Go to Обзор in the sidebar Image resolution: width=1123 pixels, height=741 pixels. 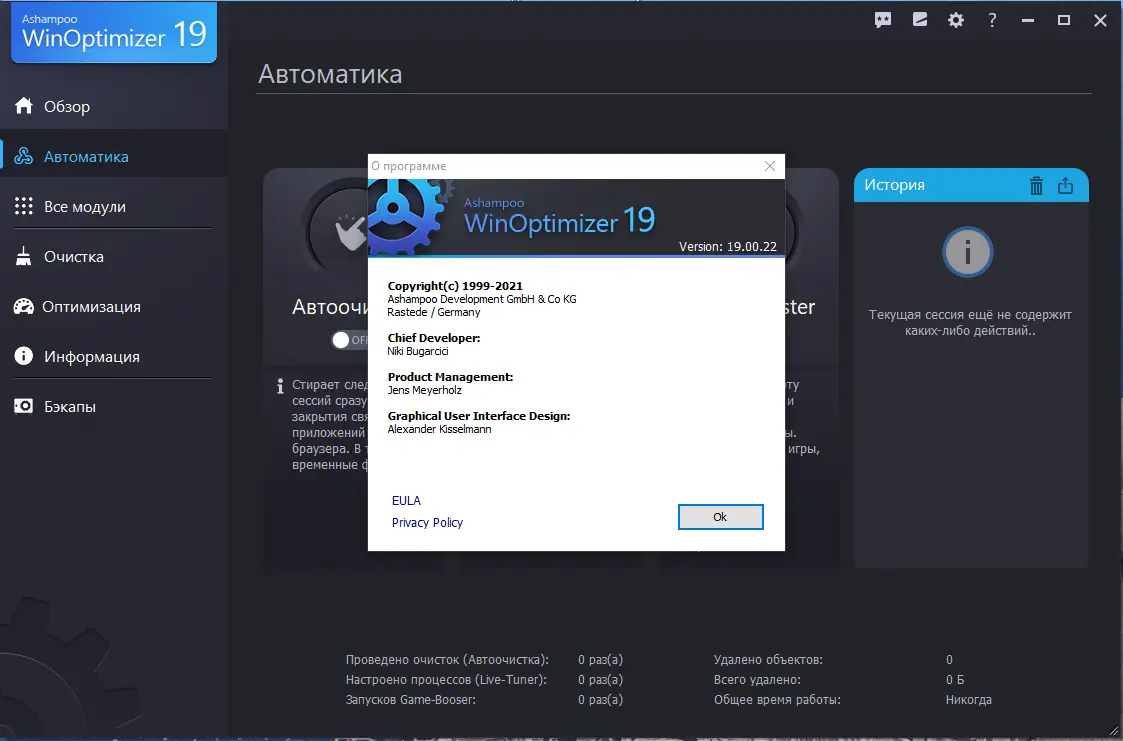point(115,106)
